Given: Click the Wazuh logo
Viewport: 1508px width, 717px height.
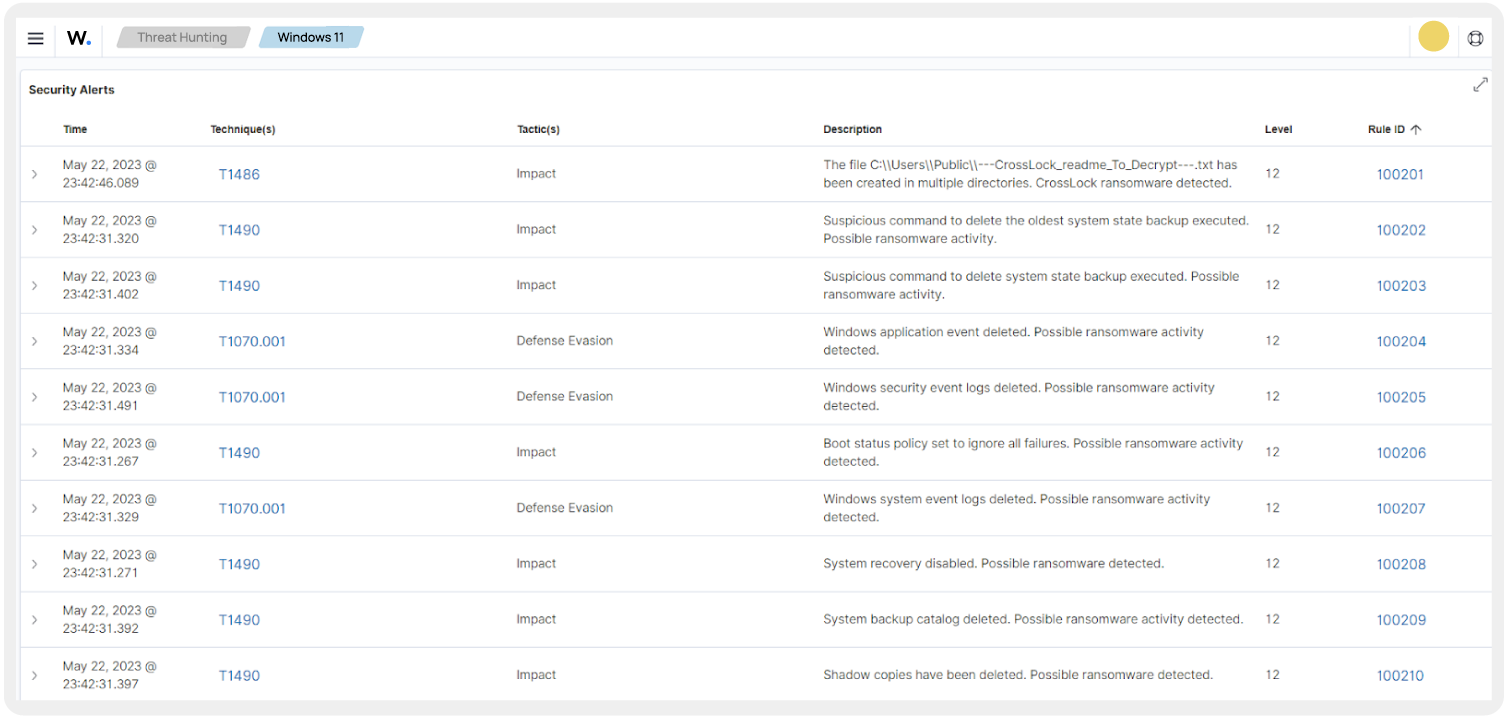Looking at the screenshot, I should 78,38.
